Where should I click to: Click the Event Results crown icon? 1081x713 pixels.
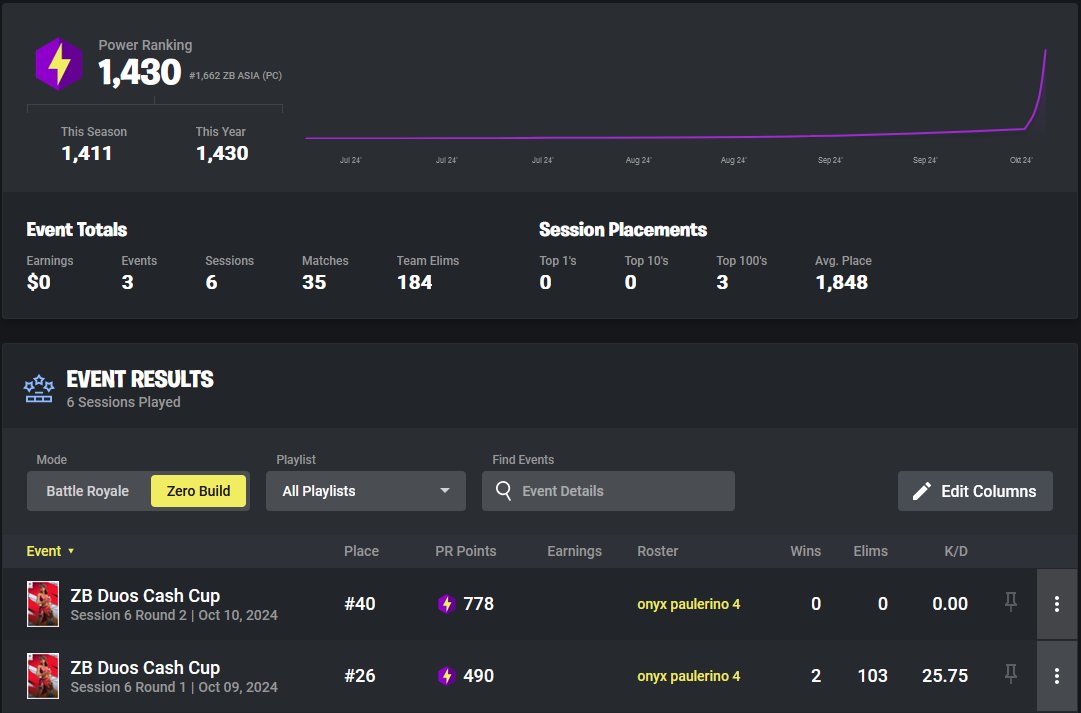pos(38,388)
